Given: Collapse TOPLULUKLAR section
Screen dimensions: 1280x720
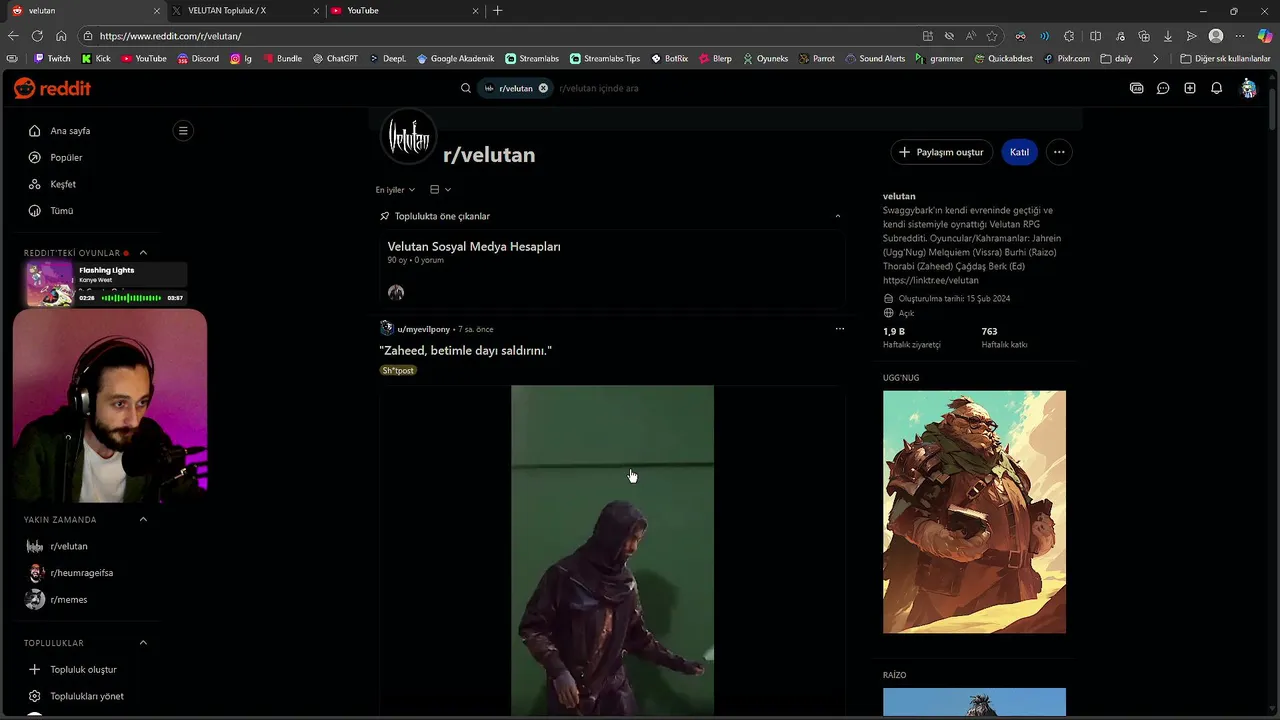Looking at the screenshot, I should click(143, 643).
